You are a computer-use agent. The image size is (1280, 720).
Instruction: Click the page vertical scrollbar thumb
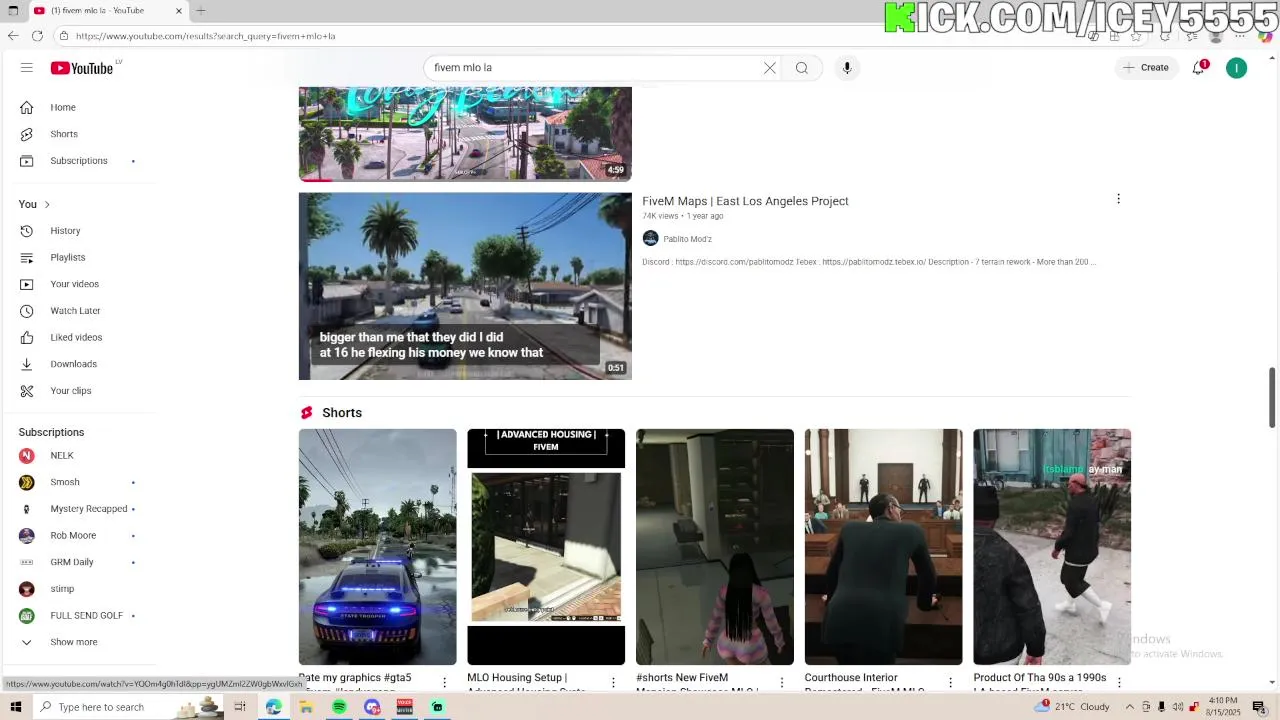coord(1273,398)
